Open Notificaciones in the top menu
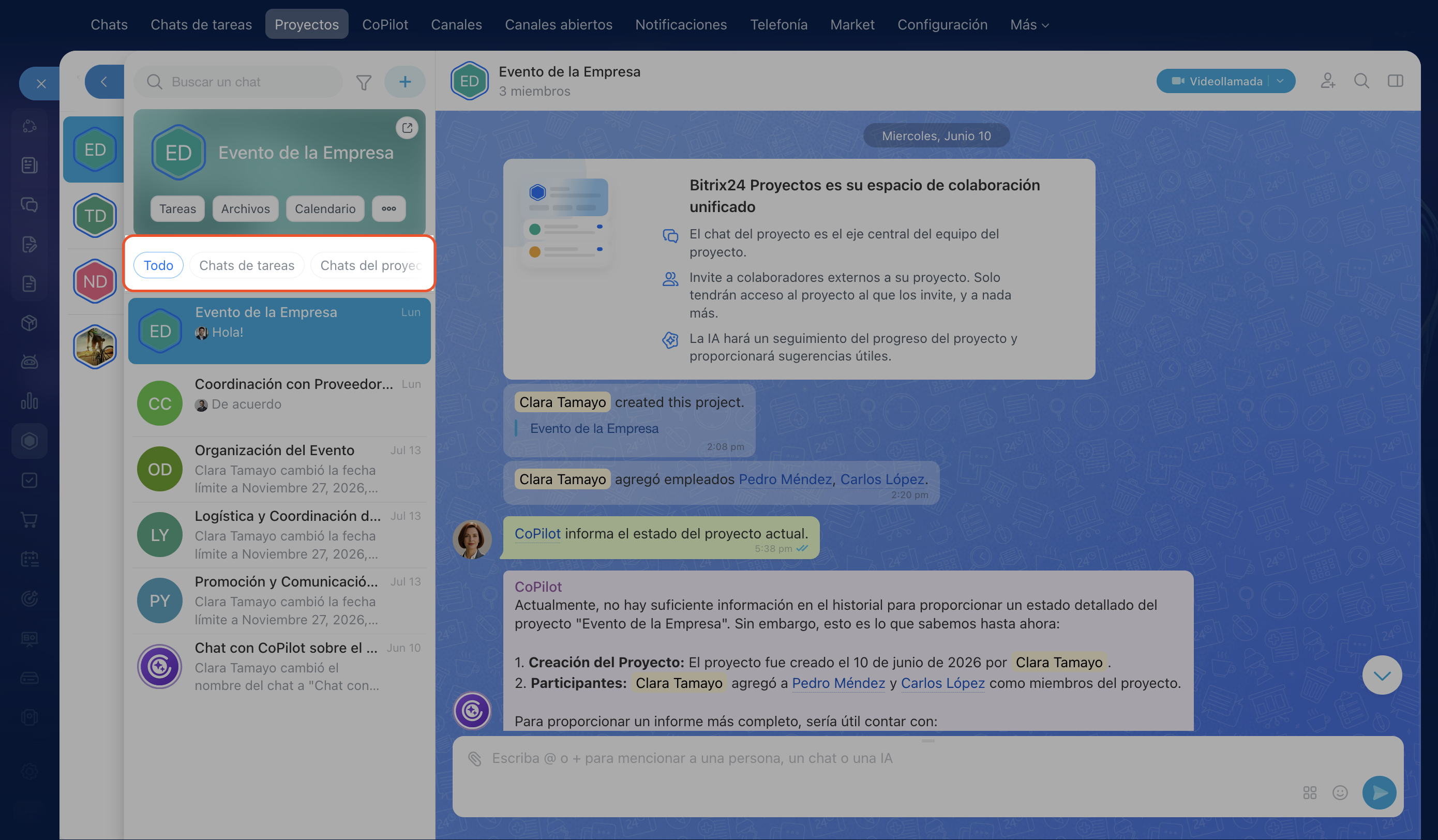1438x840 pixels. [x=681, y=24]
